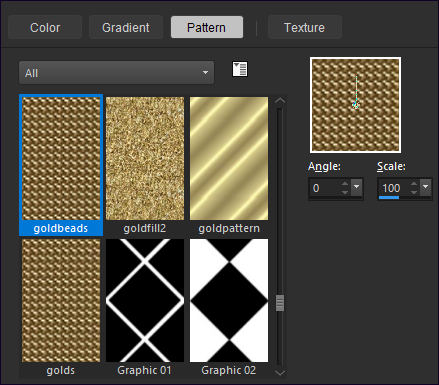Click the pattern list scrollbar thumb
Screen dimensions: 439x385
[x=280, y=303]
